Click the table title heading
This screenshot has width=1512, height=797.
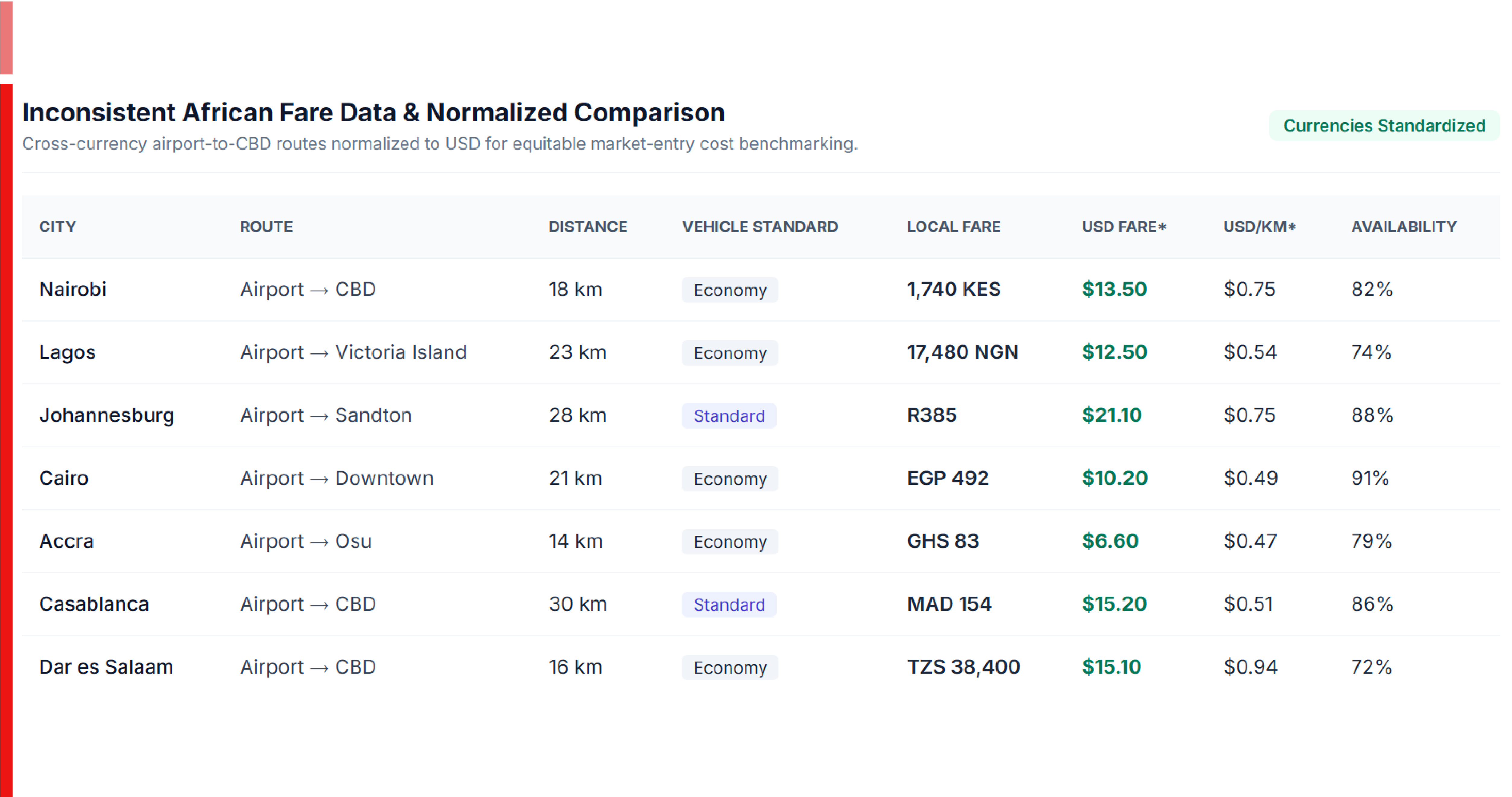click(373, 112)
